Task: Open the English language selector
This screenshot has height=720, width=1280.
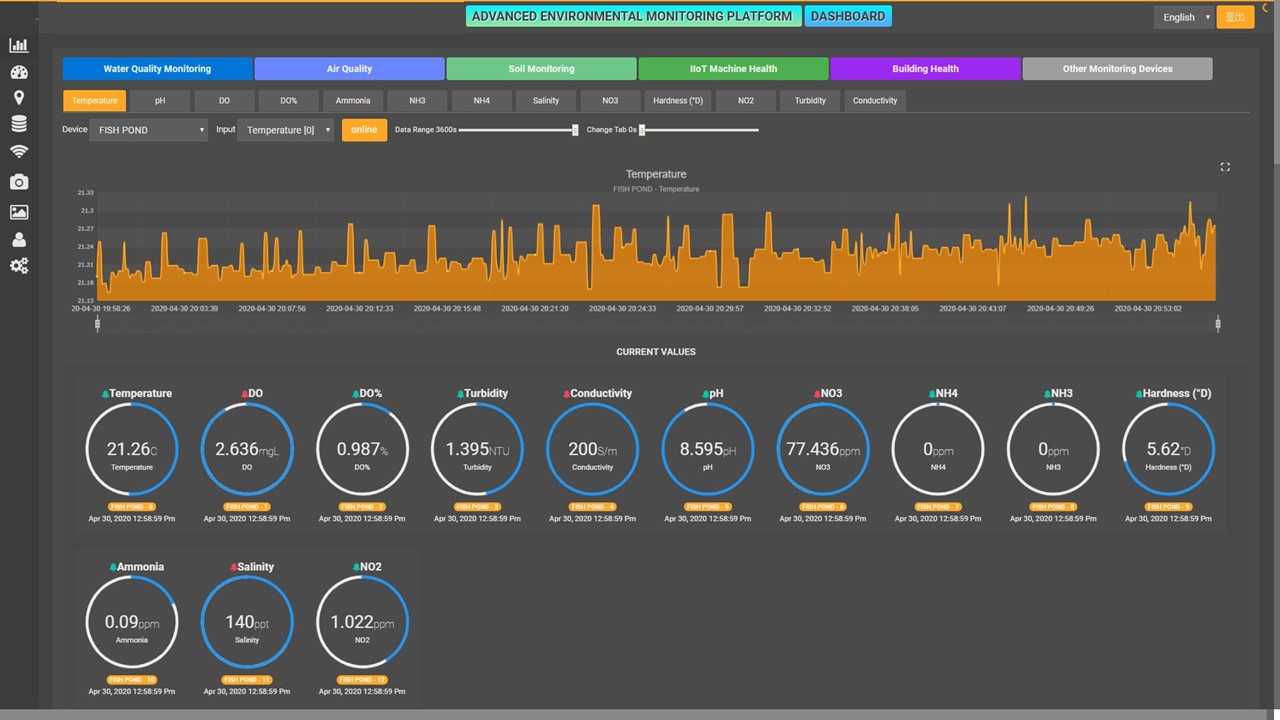Action: point(1184,17)
